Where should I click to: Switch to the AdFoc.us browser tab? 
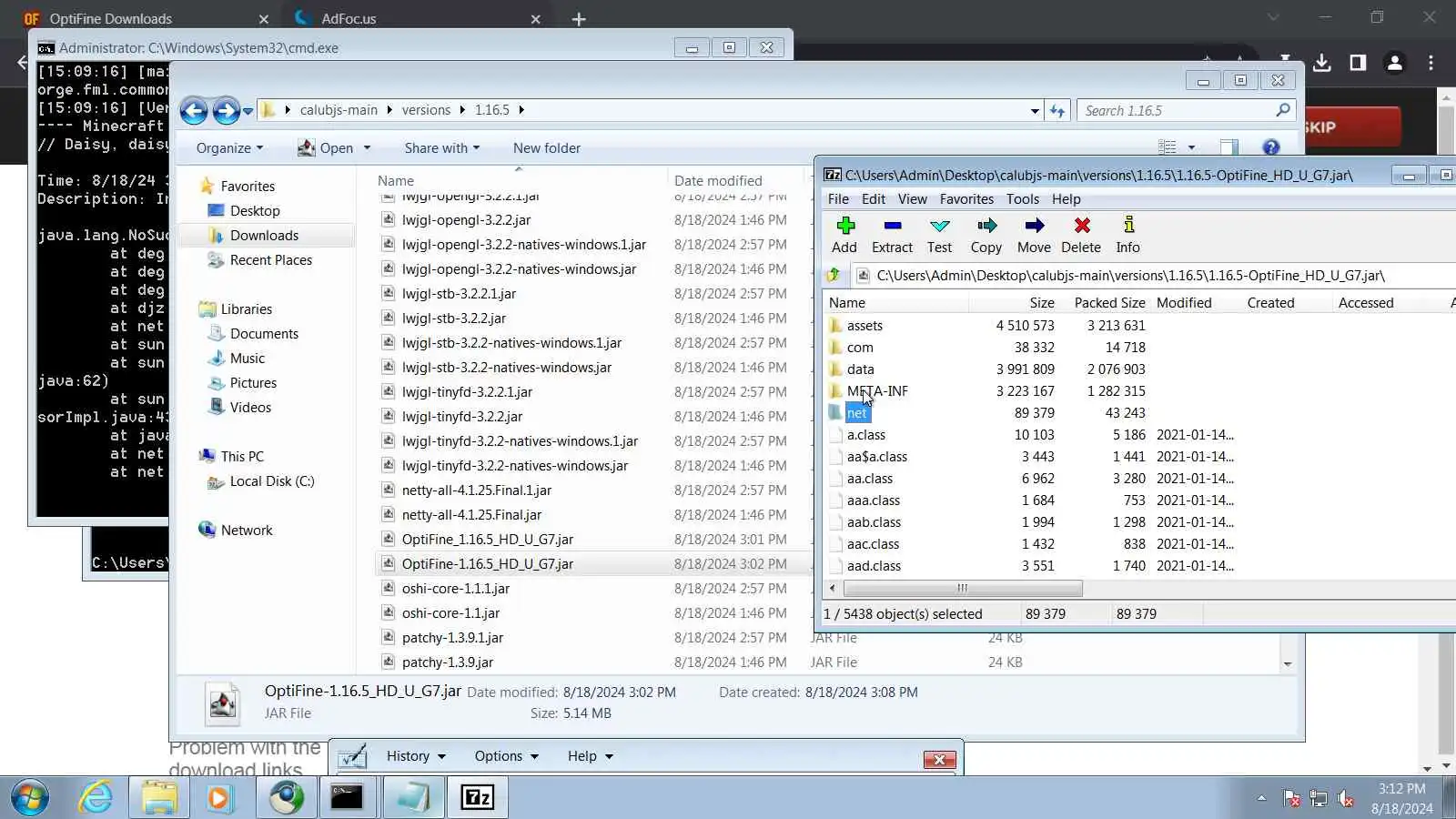(x=419, y=18)
